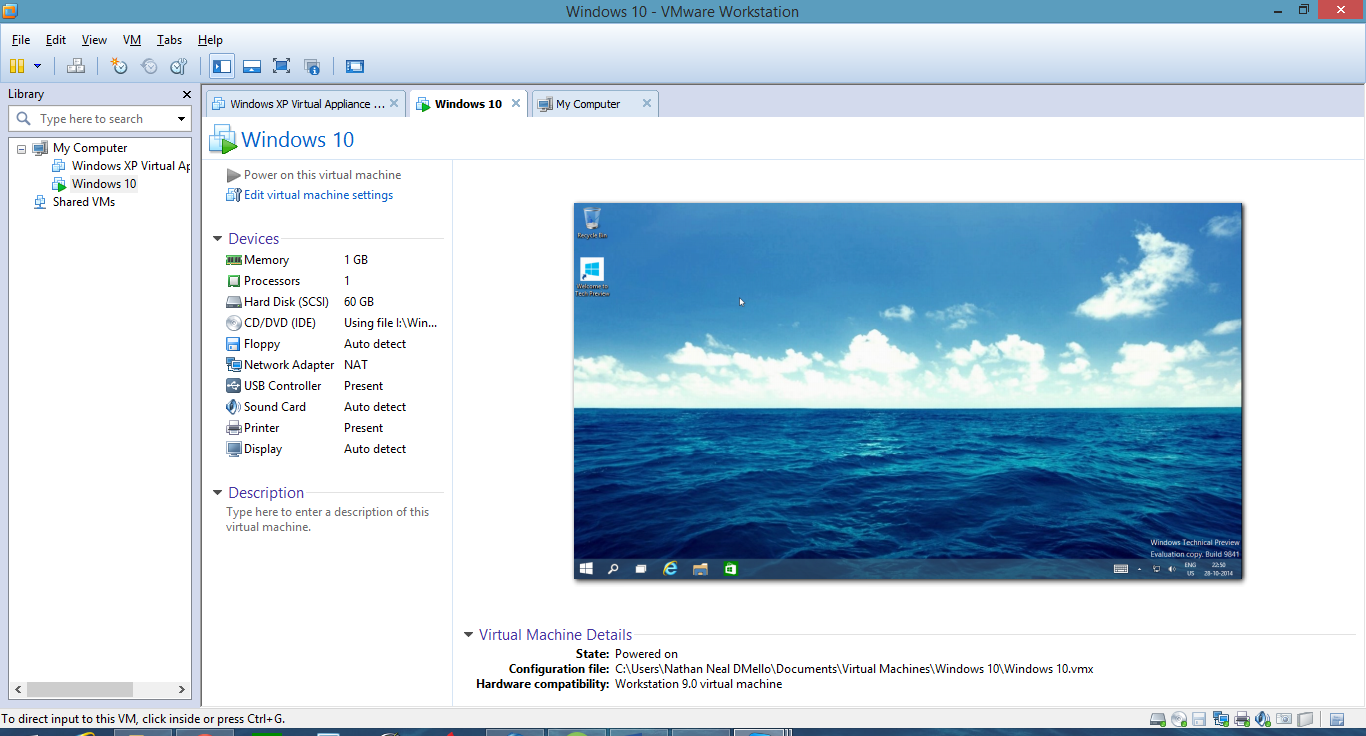This screenshot has height=736, width=1366.
Task: Open the Edit menu
Action: pyautogui.click(x=56, y=40)
